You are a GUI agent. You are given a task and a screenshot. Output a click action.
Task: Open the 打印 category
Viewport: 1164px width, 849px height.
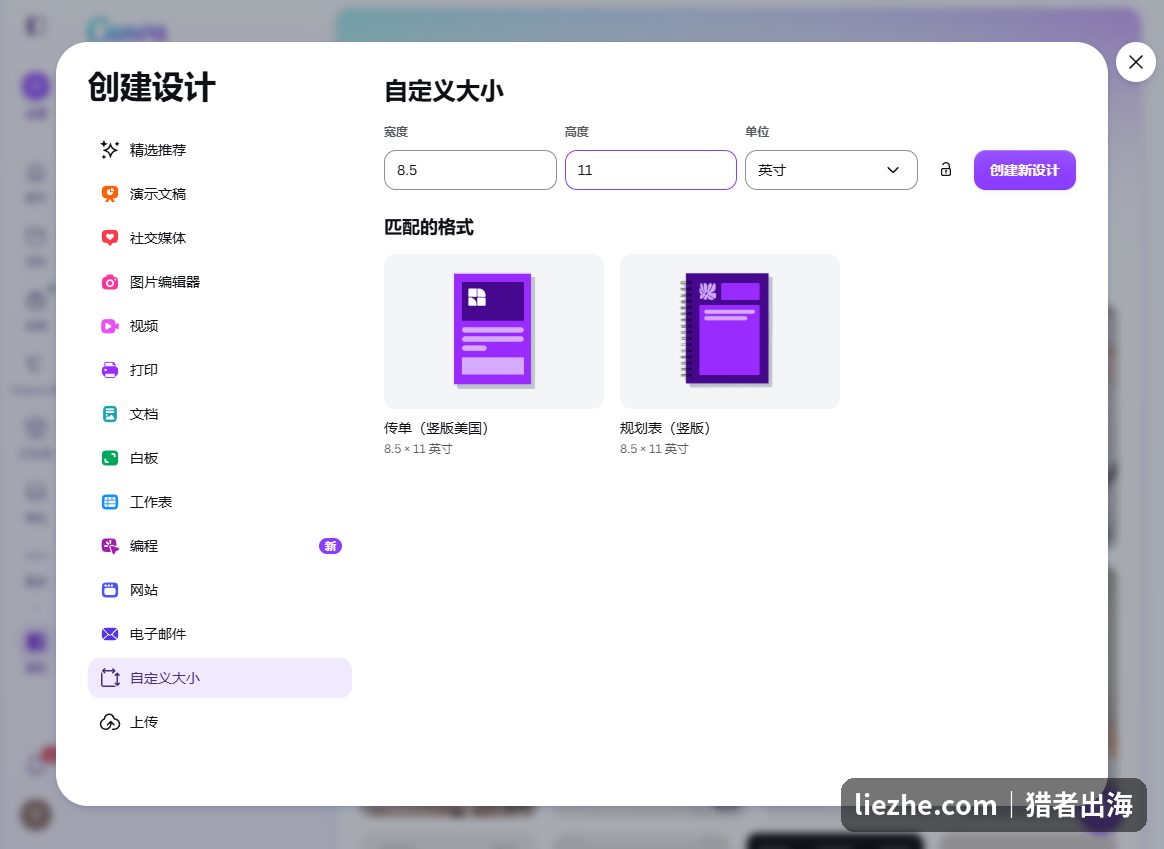[220, 370]
